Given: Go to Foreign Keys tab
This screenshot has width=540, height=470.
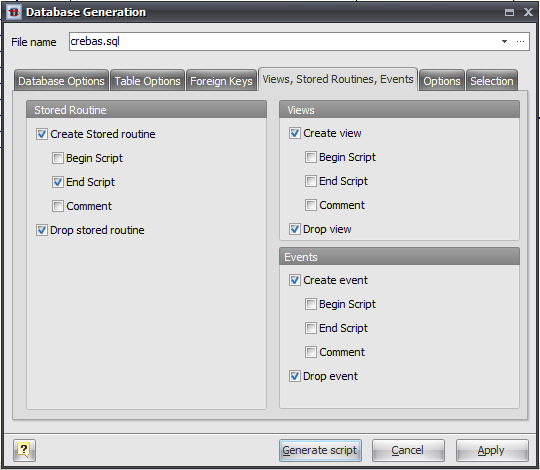Looking at the screenshot, I should coord(221,81).
